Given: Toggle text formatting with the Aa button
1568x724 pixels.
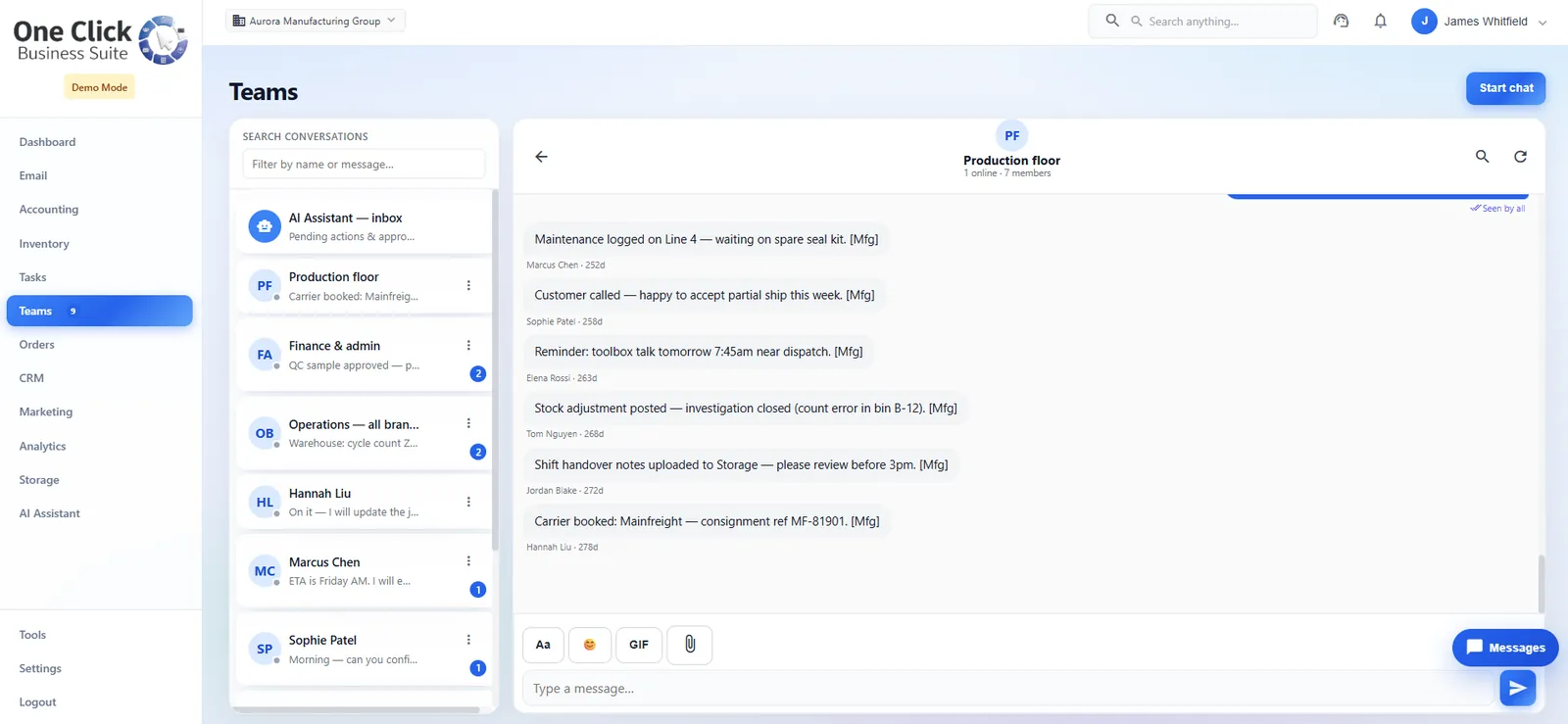Looking at the screenshot, I should click(x=543, y=645).
